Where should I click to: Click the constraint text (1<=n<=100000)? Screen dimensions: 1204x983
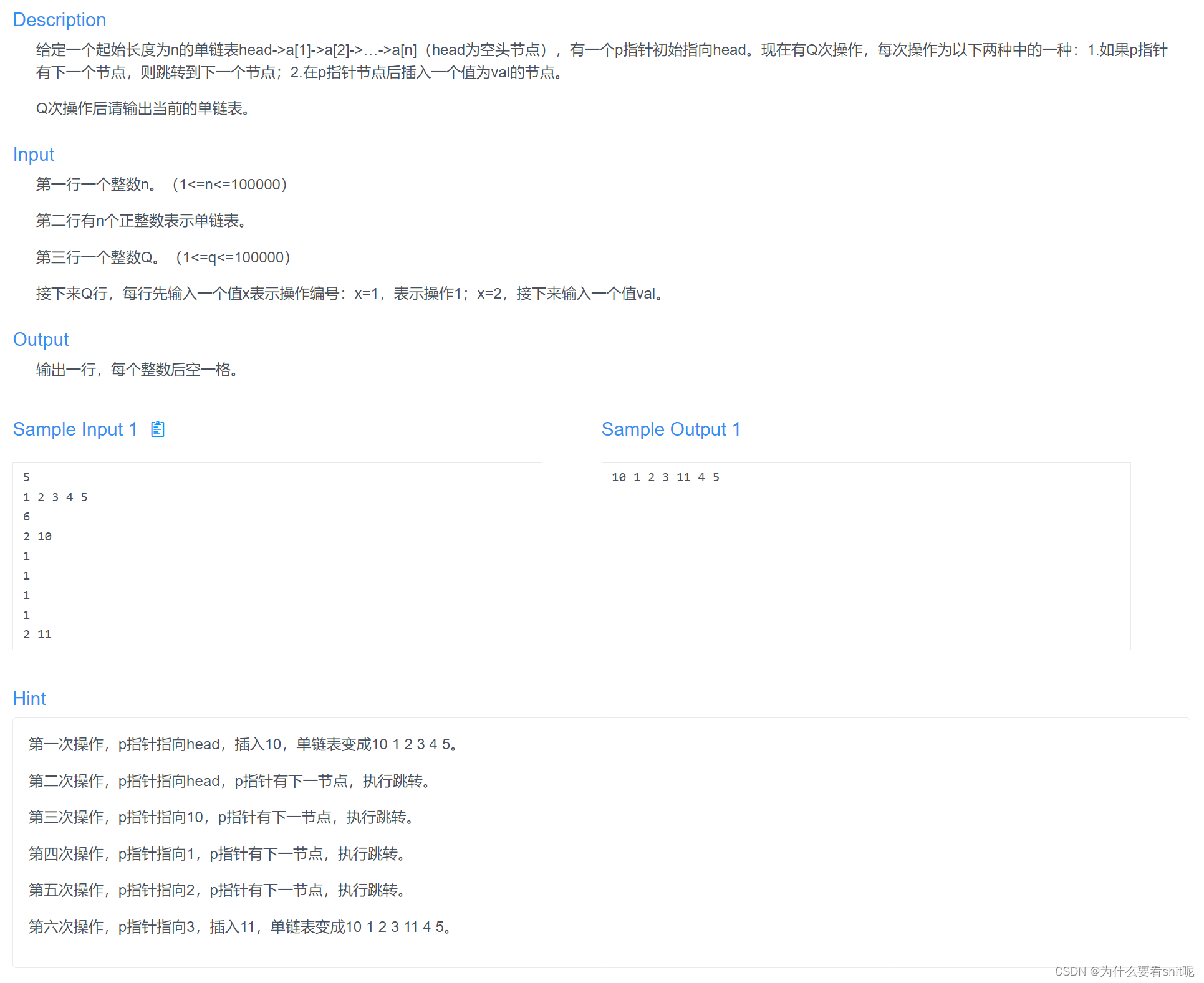point(229,184)
